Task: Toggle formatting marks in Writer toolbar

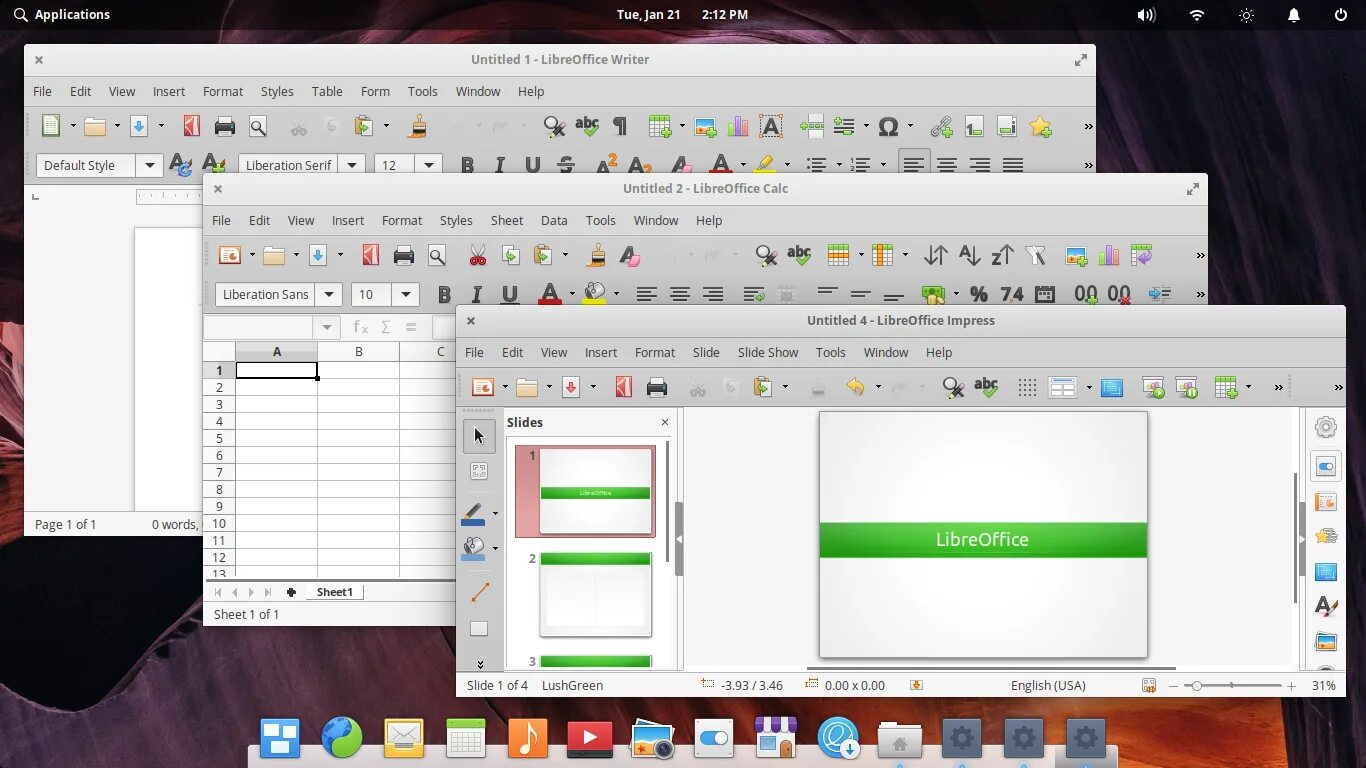Action: point(620,126)
